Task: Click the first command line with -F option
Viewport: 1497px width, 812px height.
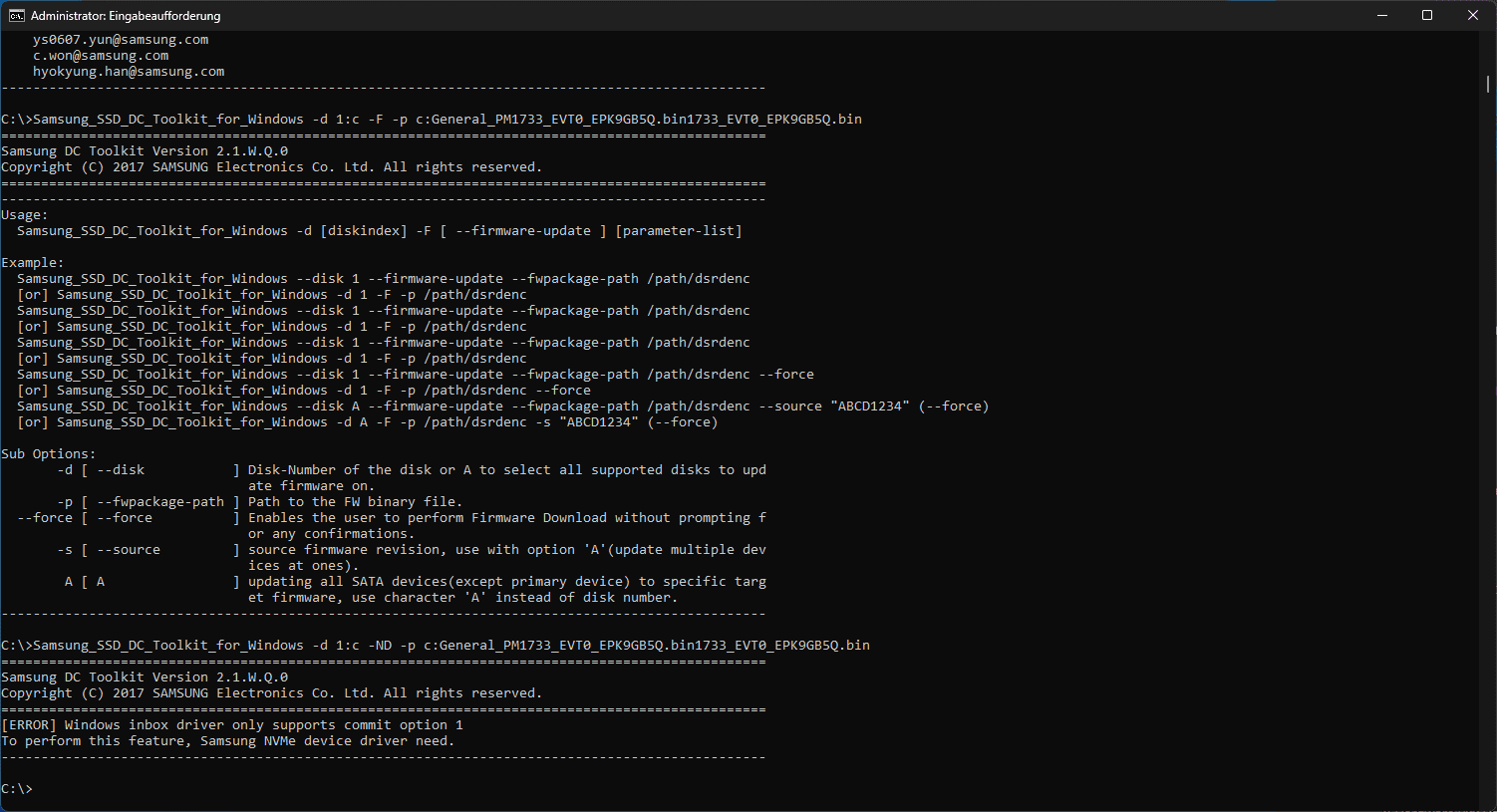Action: pos(432,120)
